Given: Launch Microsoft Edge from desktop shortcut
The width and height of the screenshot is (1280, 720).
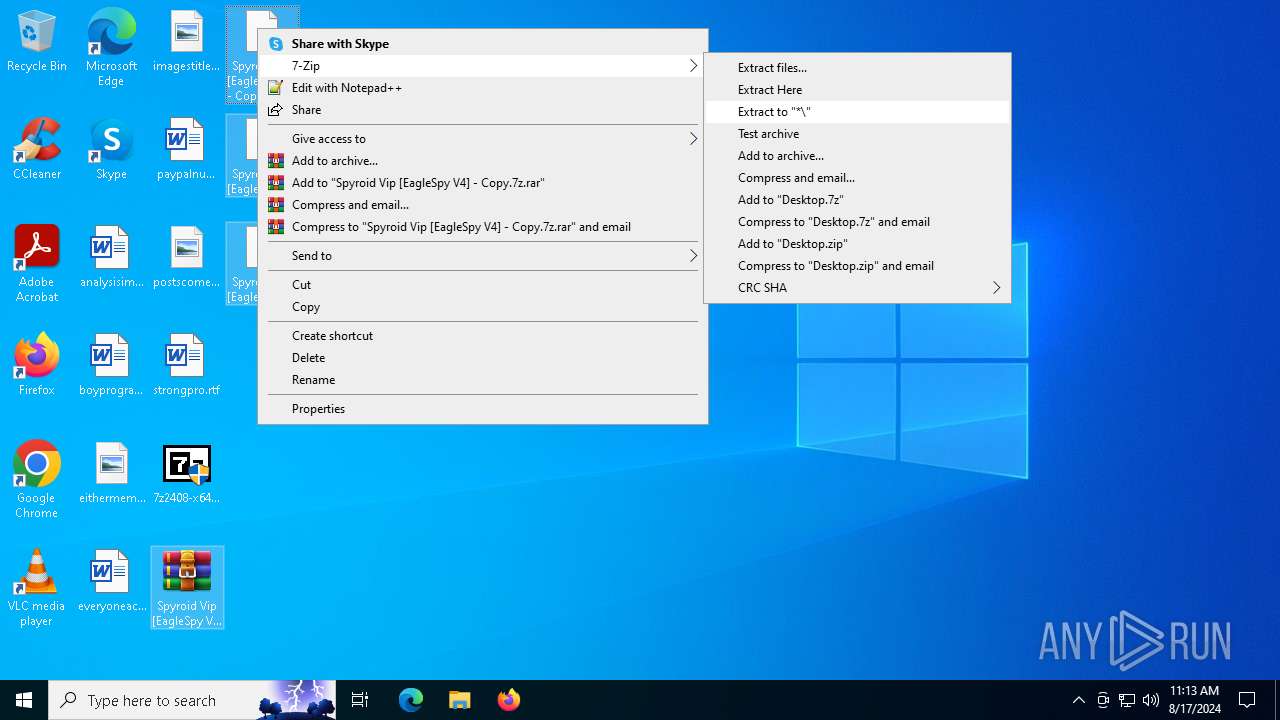Looking at the screenshot, I should click(x=111, y=47).
